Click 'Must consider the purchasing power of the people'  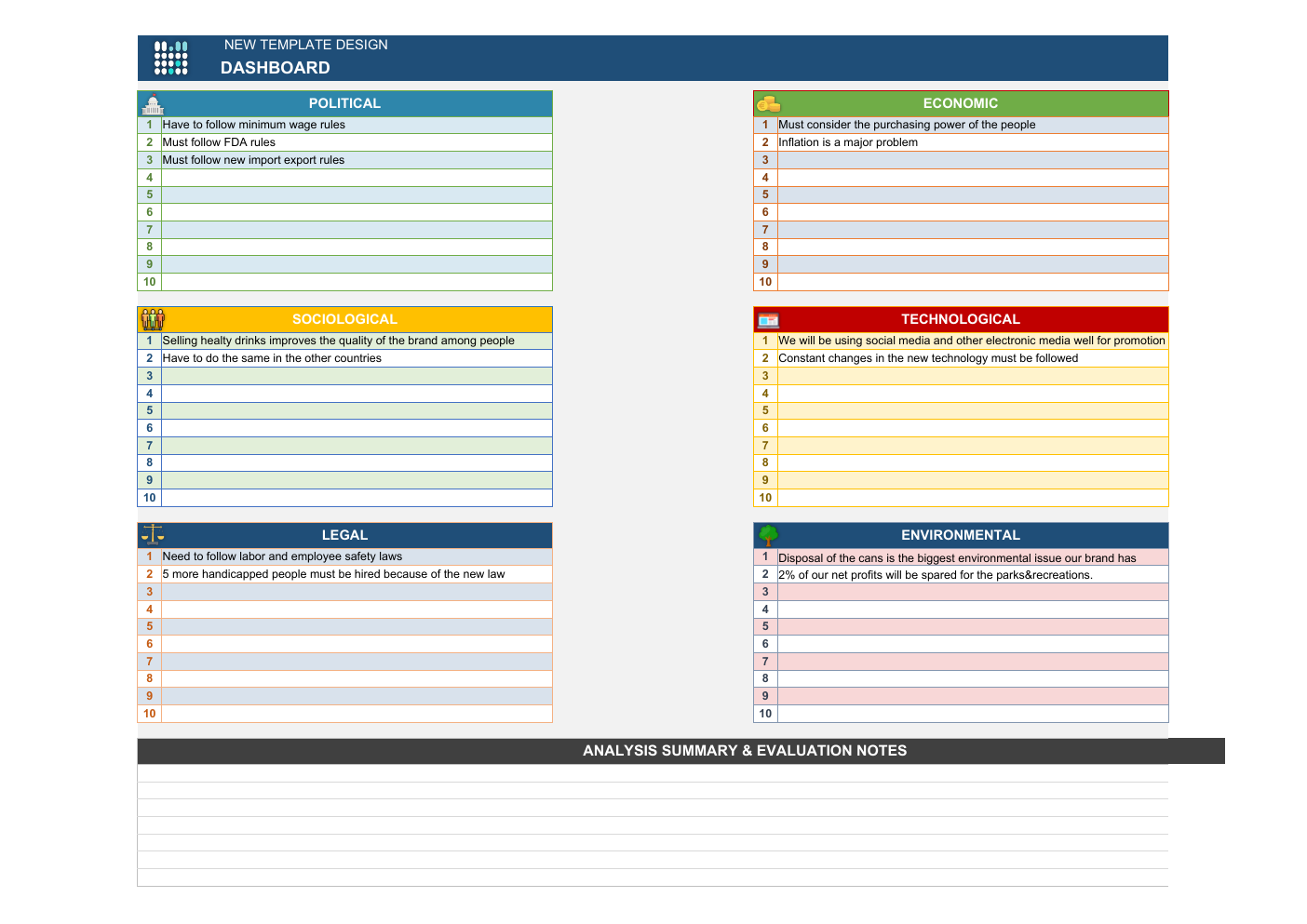973,125
